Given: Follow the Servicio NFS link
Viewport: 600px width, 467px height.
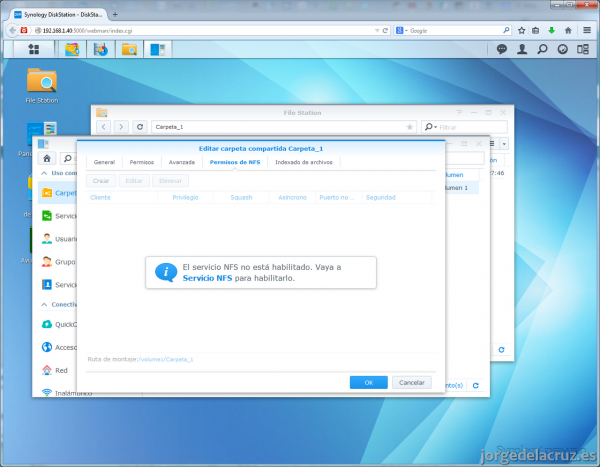Looking at the screenshot, I should 207,278.
